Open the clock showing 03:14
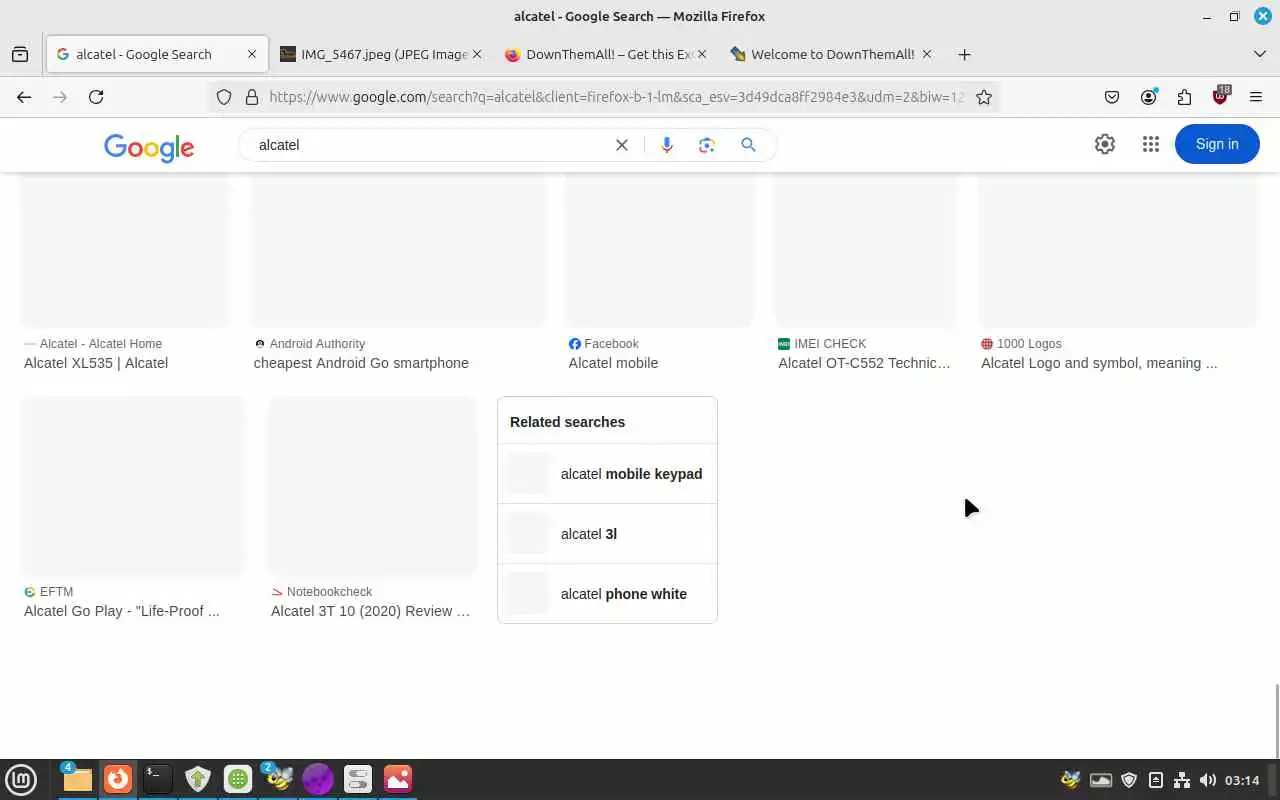This screenshot has width=1280, height=800. click(x=1242, y=780)
